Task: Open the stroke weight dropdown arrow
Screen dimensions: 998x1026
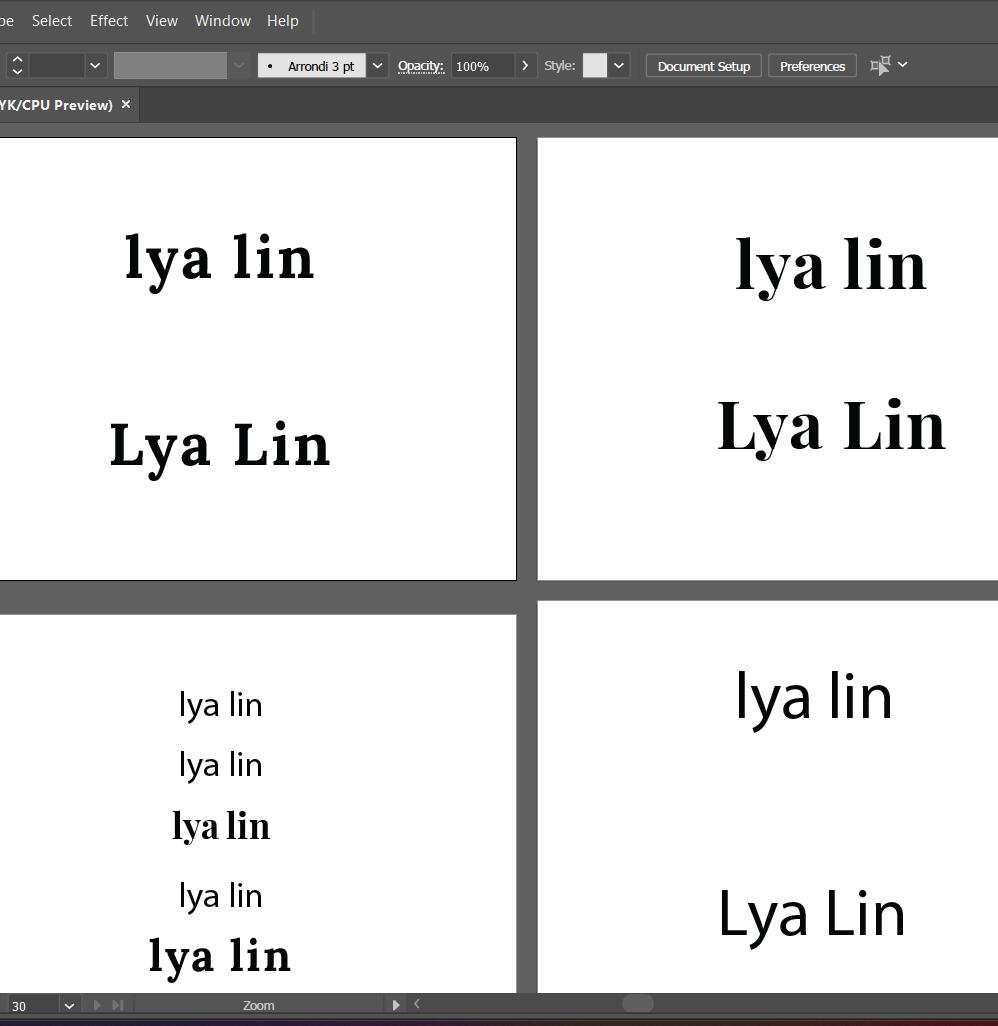Action: click(x=95, y=66)
